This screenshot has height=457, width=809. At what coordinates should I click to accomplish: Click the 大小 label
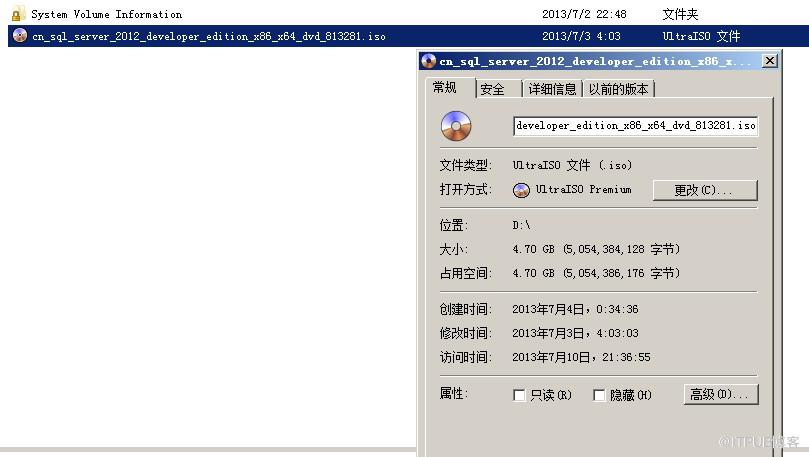[454, 249]
